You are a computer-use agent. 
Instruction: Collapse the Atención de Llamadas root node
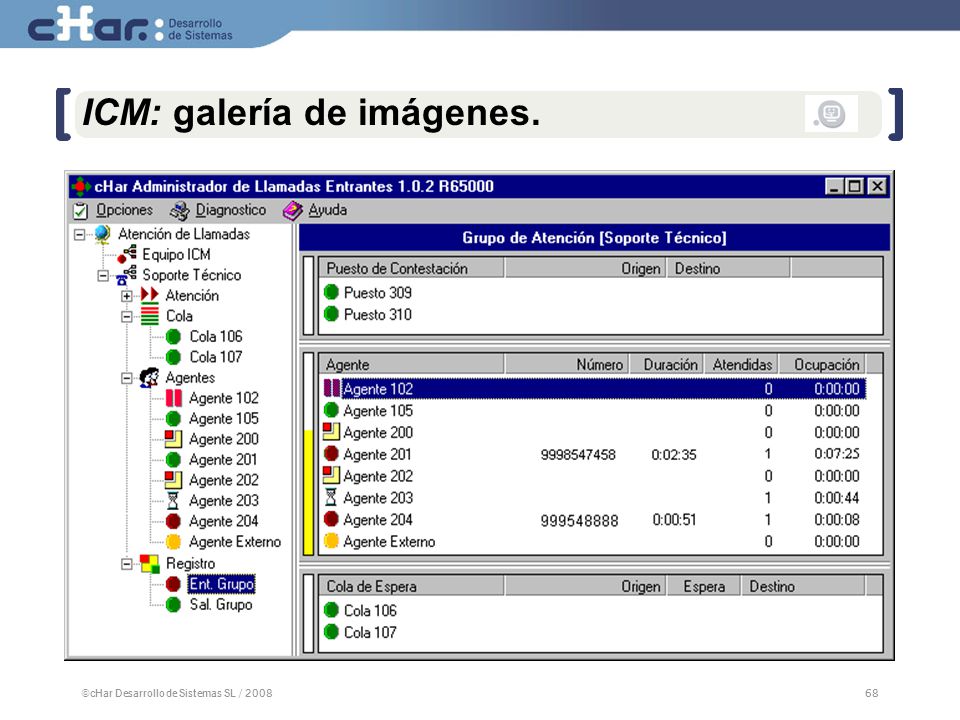[80, 234]
